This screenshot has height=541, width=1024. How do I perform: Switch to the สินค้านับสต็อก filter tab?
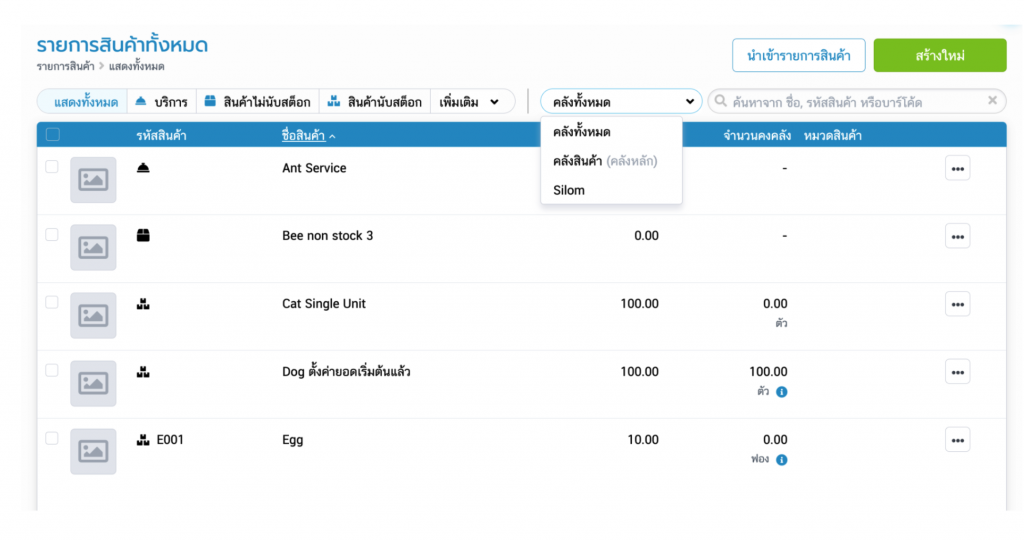375,102
